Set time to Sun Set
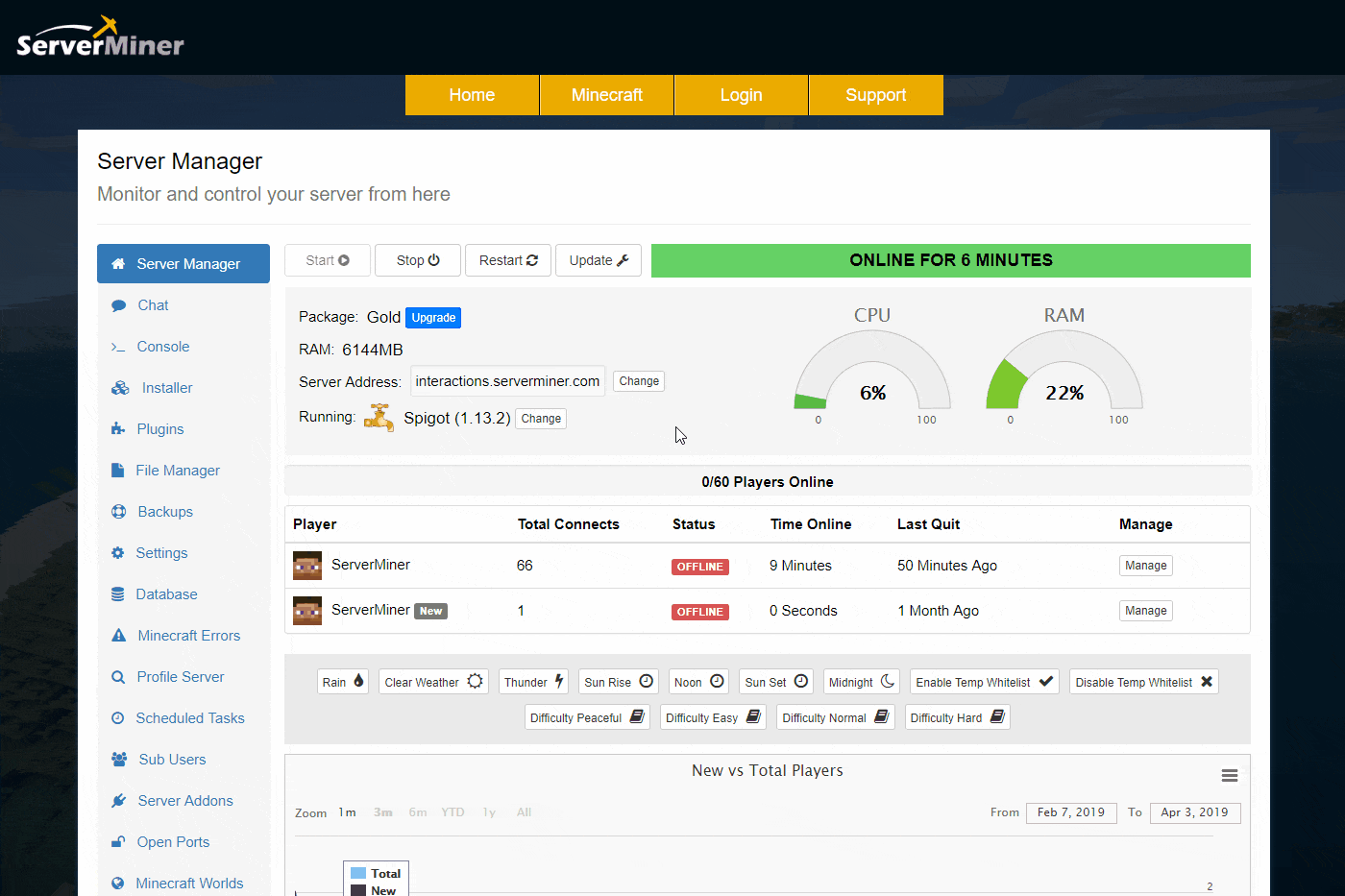 coord(776,682)
